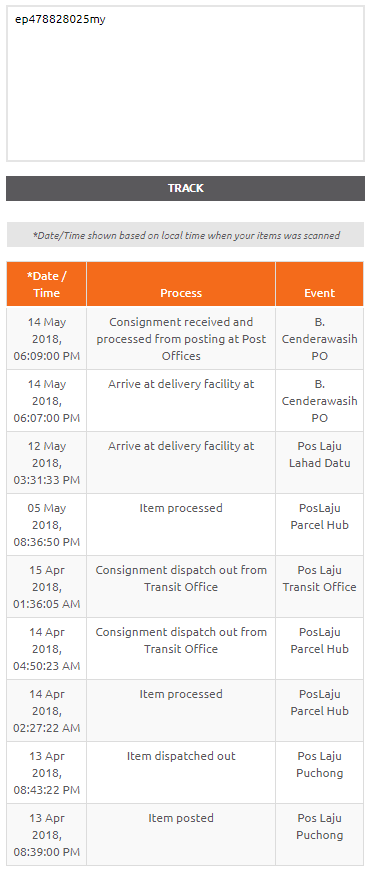376x882 pixels.
Task: Click the Item posted process cell
Action: pyautogui.click(x=181, y=834)
